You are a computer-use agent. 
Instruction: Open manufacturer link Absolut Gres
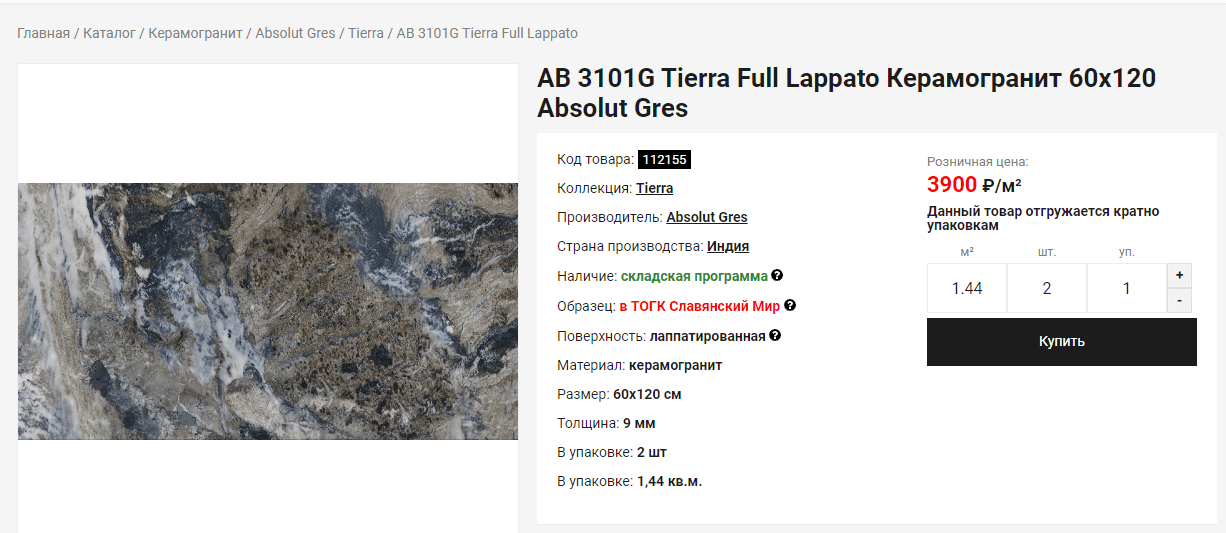click(x=707, y=217)
